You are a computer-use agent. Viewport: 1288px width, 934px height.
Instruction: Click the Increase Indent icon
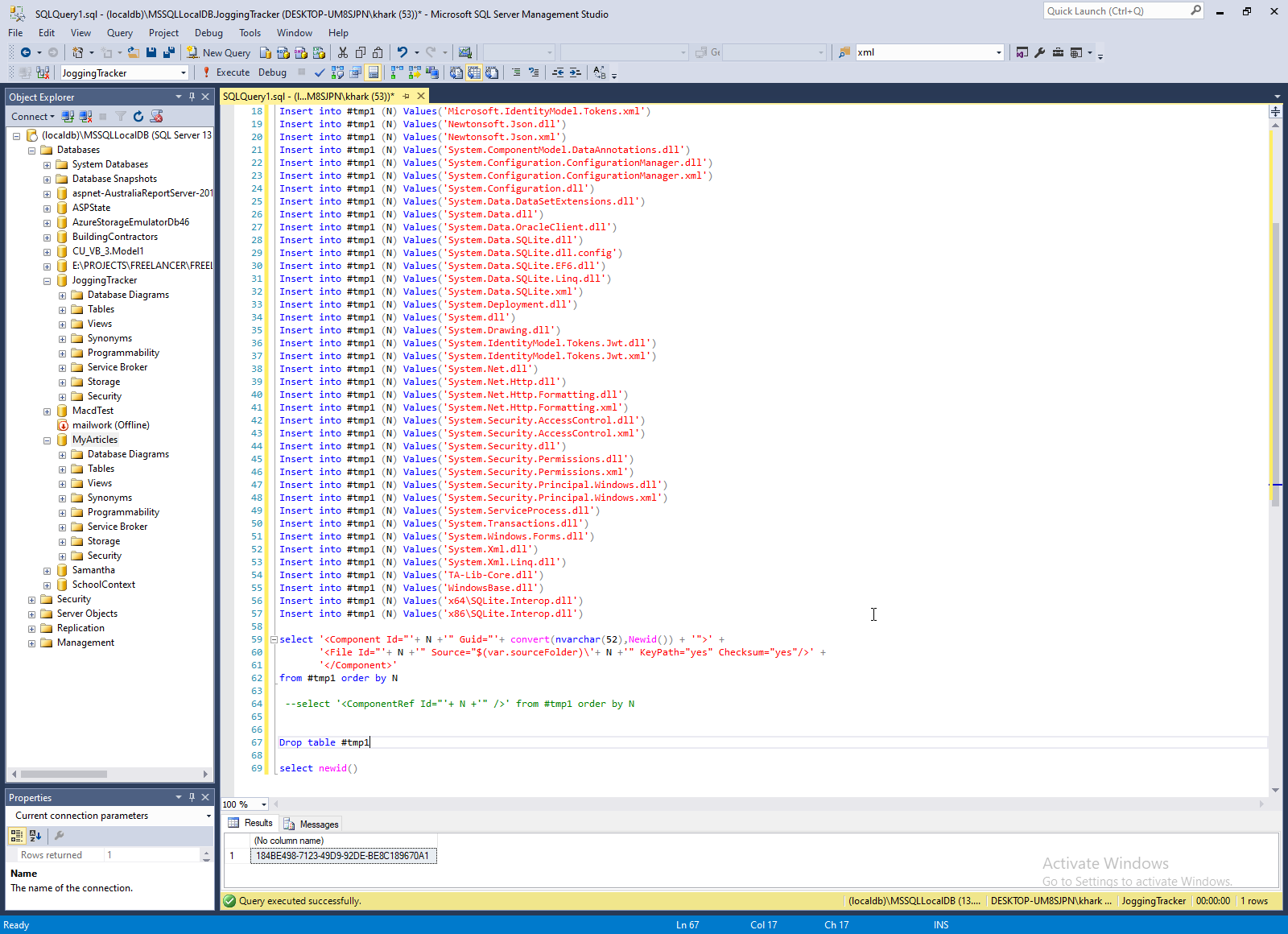[x=576, y=72]
